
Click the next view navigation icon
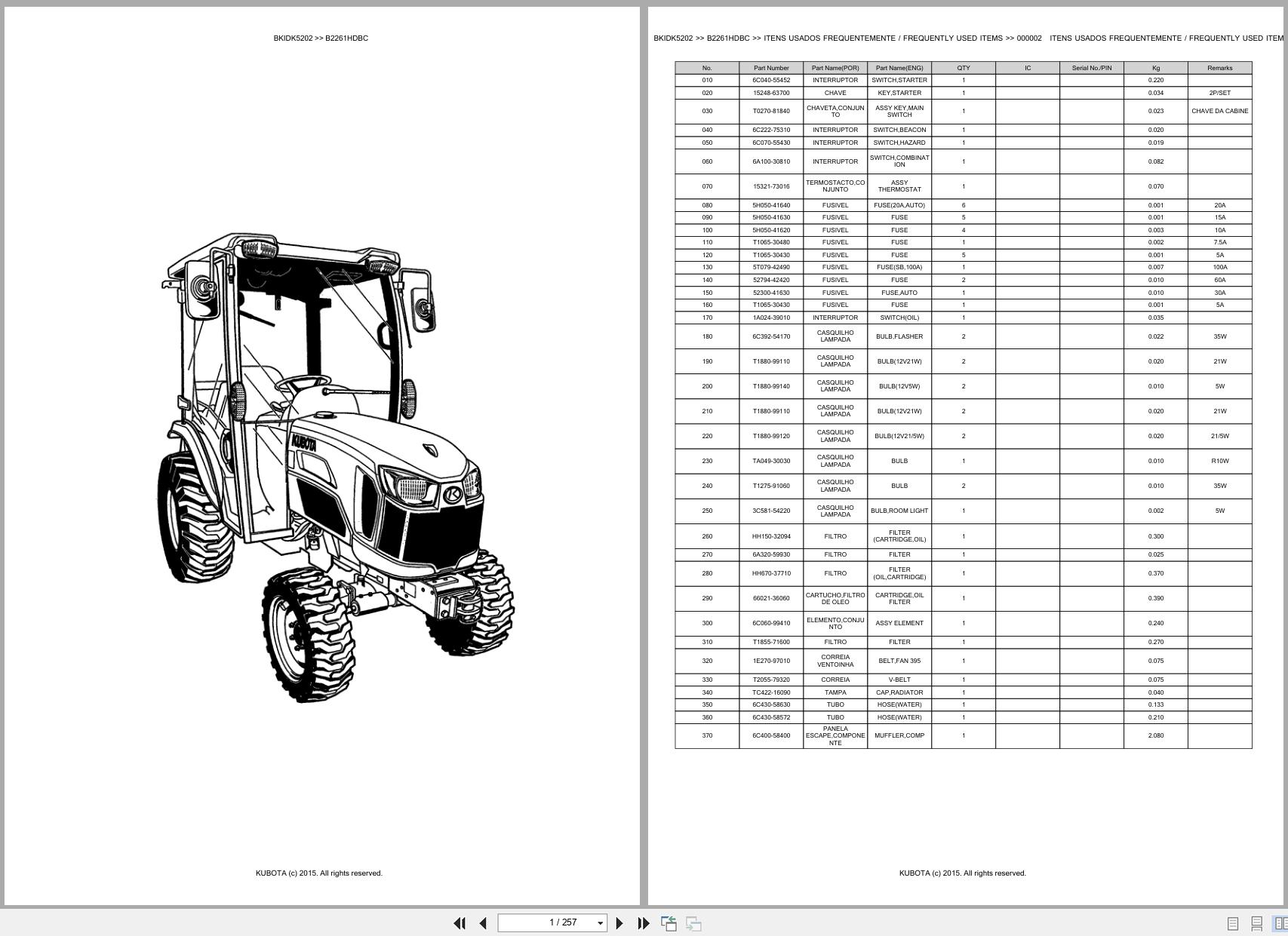pos(693,923)
